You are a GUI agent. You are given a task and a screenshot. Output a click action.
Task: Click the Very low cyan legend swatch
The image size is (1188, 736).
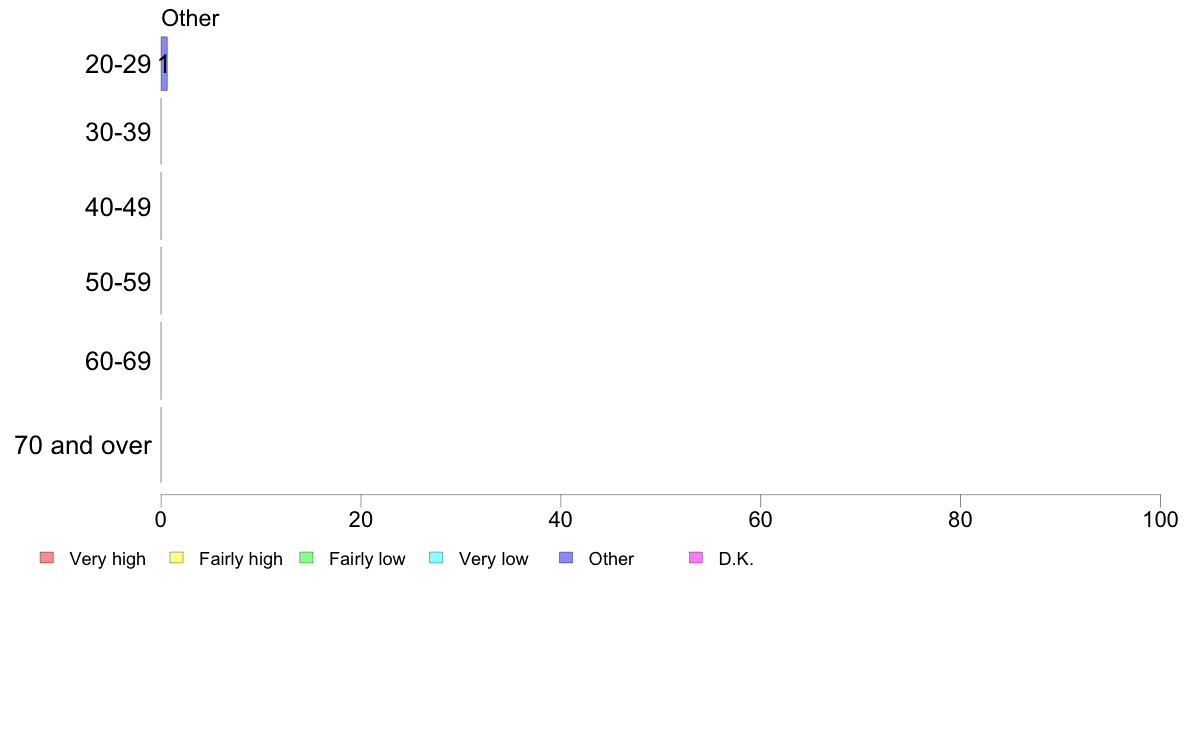436,558
